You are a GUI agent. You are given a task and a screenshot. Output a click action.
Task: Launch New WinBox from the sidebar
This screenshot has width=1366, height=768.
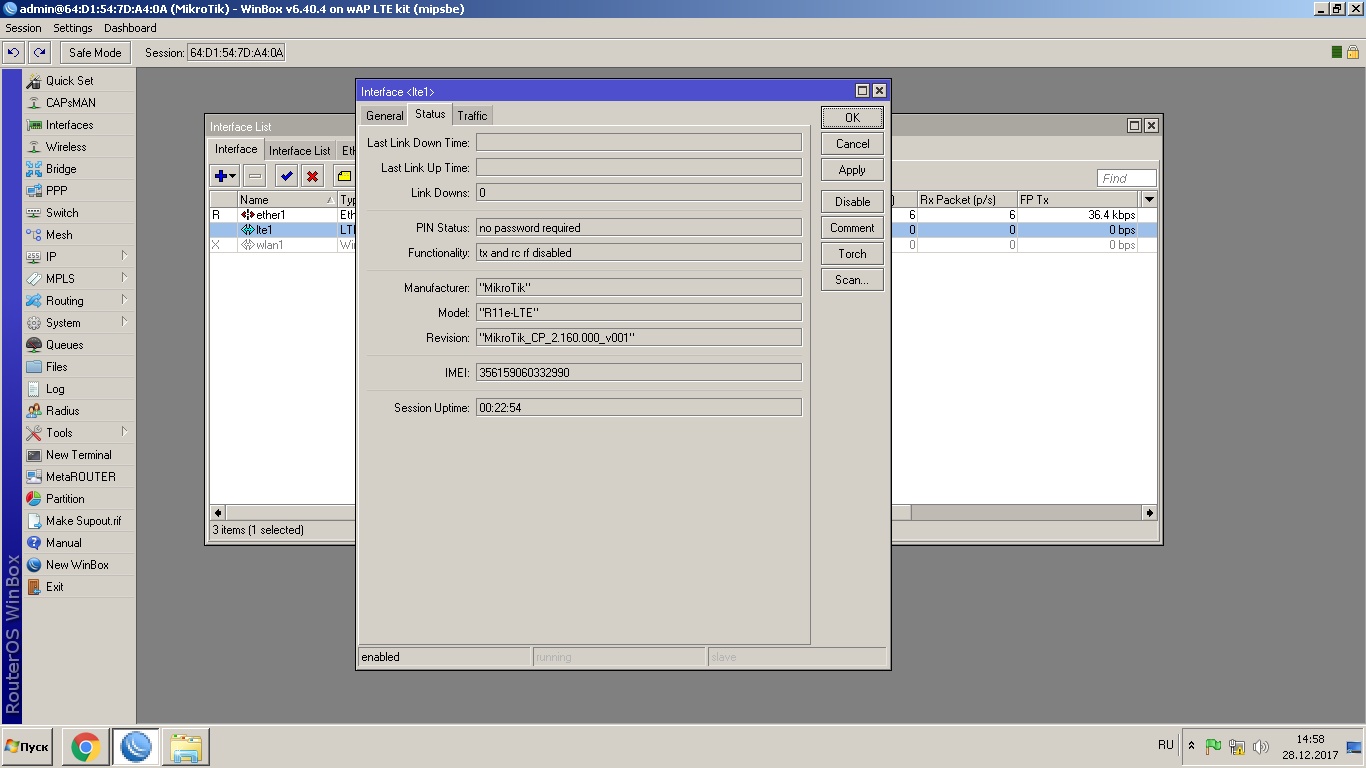pyautogui.click(x=79, y=565)
